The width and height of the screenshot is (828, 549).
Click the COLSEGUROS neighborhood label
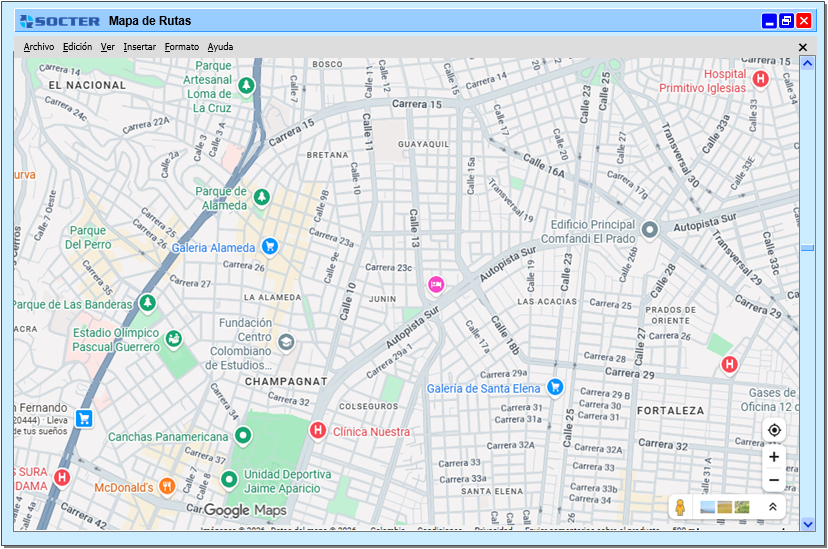[x=369, y=406]
